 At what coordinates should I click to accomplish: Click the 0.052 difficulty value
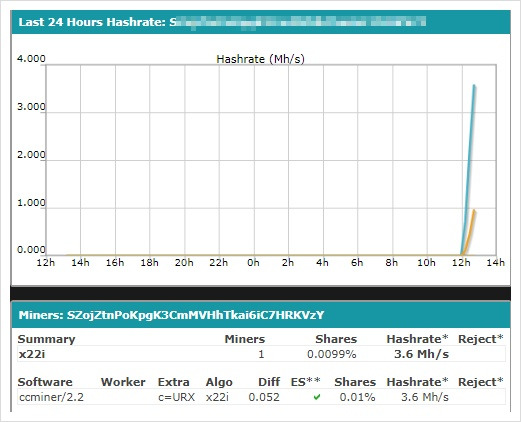[264, 397]
